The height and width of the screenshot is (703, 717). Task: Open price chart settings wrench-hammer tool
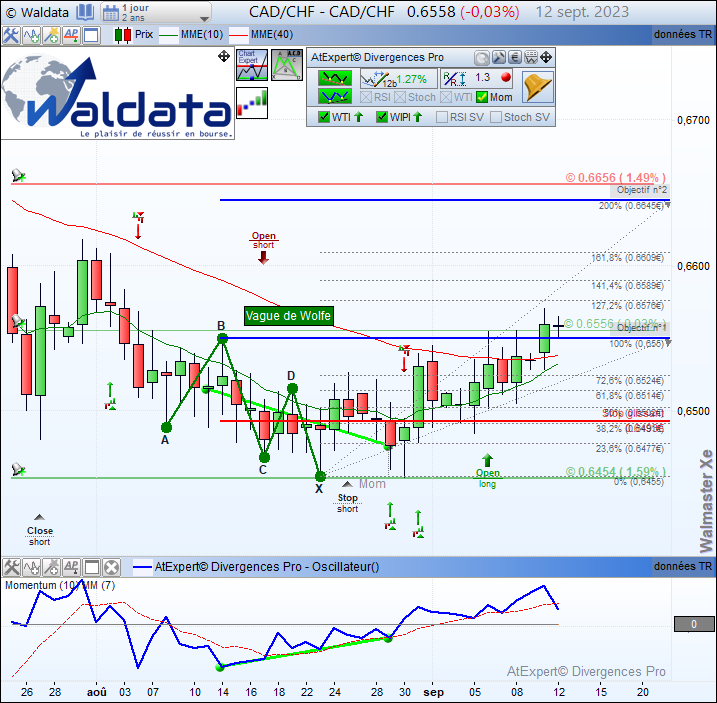(x=11, y=35)
